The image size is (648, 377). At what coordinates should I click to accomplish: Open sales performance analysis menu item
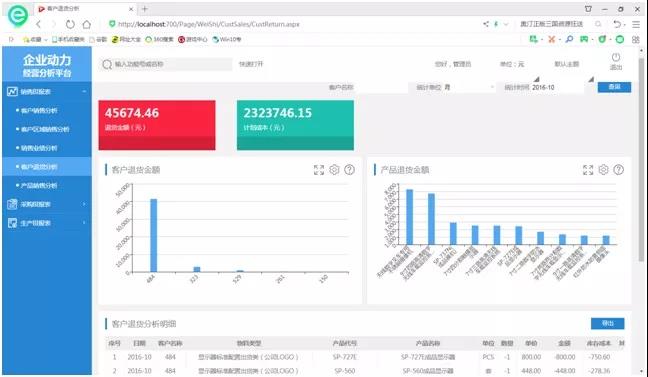(39, 148)
